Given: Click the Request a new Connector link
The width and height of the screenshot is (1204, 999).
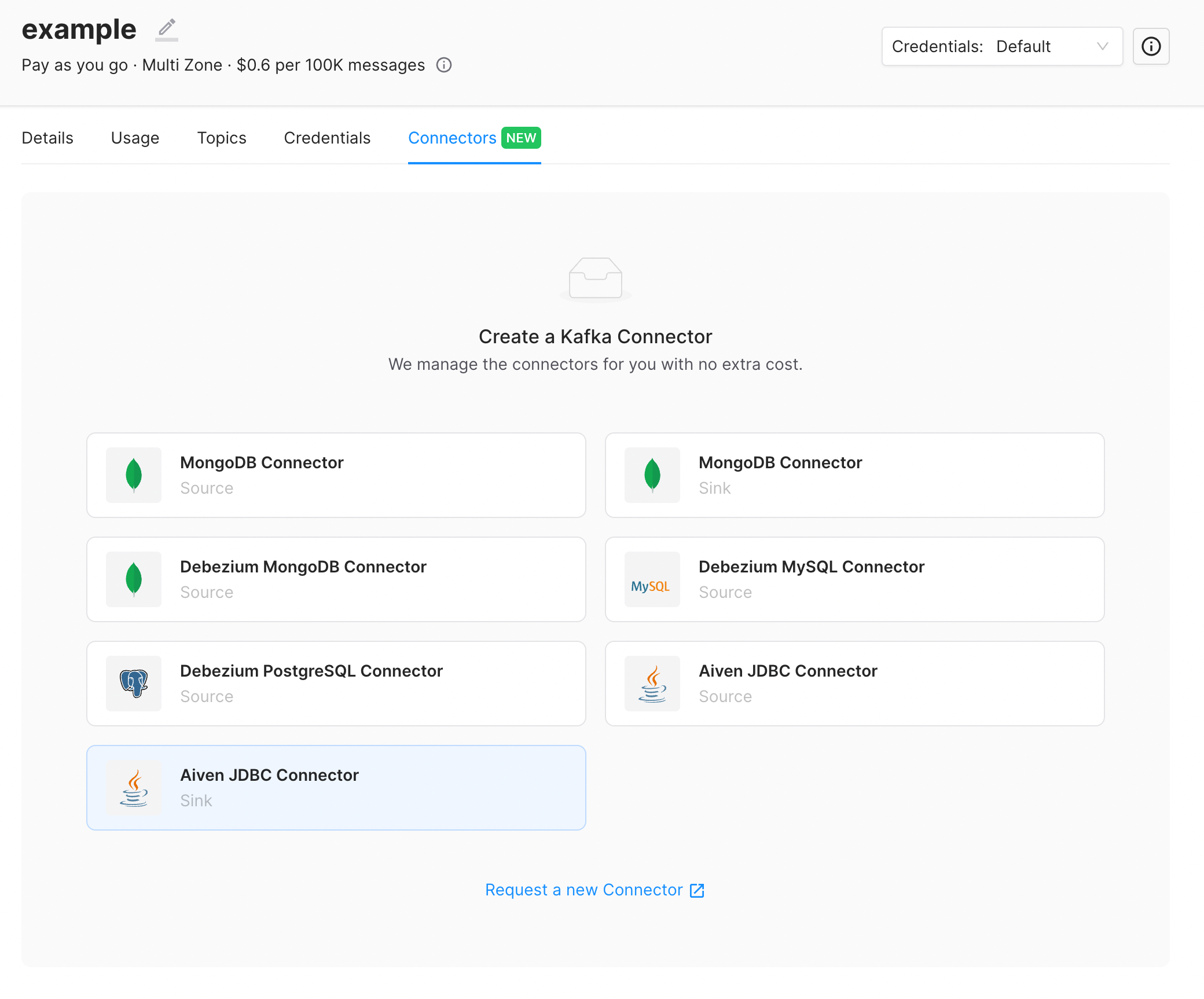Looking at the screenshot, I should tap(583, 890).
